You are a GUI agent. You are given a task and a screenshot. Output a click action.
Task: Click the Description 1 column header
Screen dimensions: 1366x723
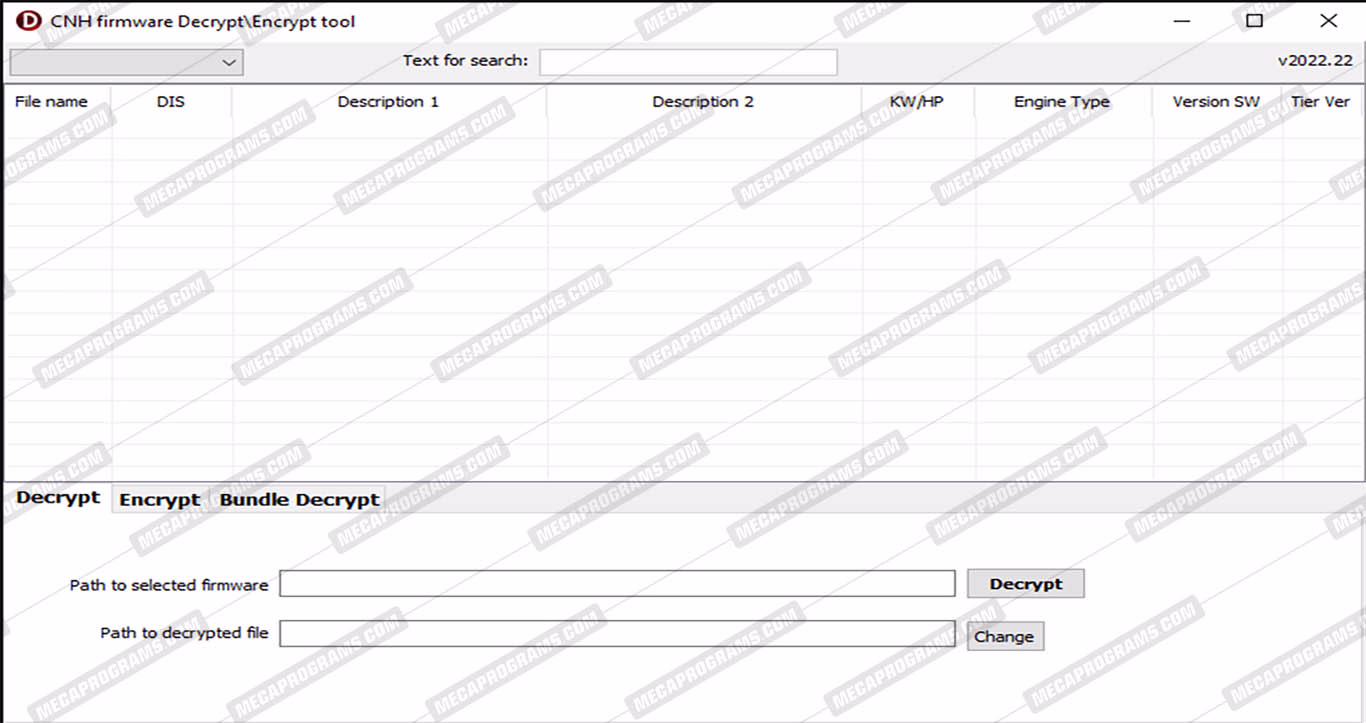pos(388,102)
